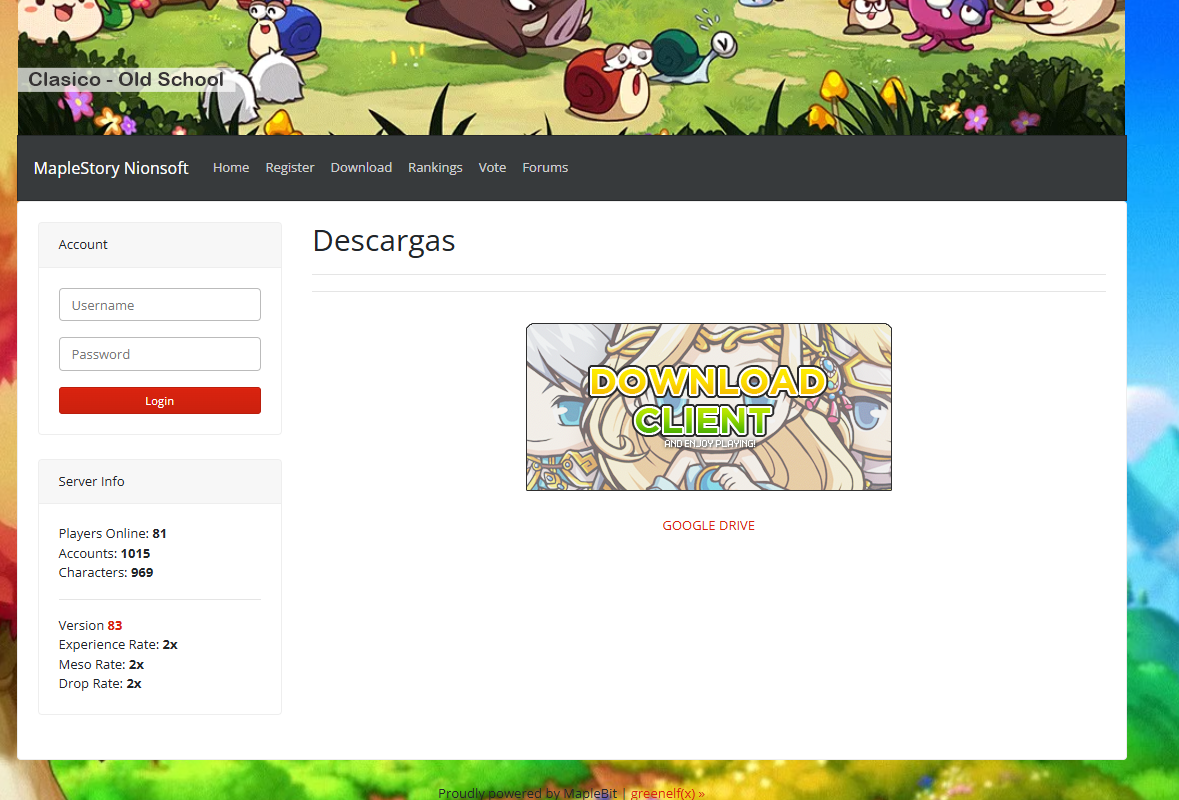Select the Characters: 969 line
This screenshot has height=800, width=1179.
tap(106, 573)
